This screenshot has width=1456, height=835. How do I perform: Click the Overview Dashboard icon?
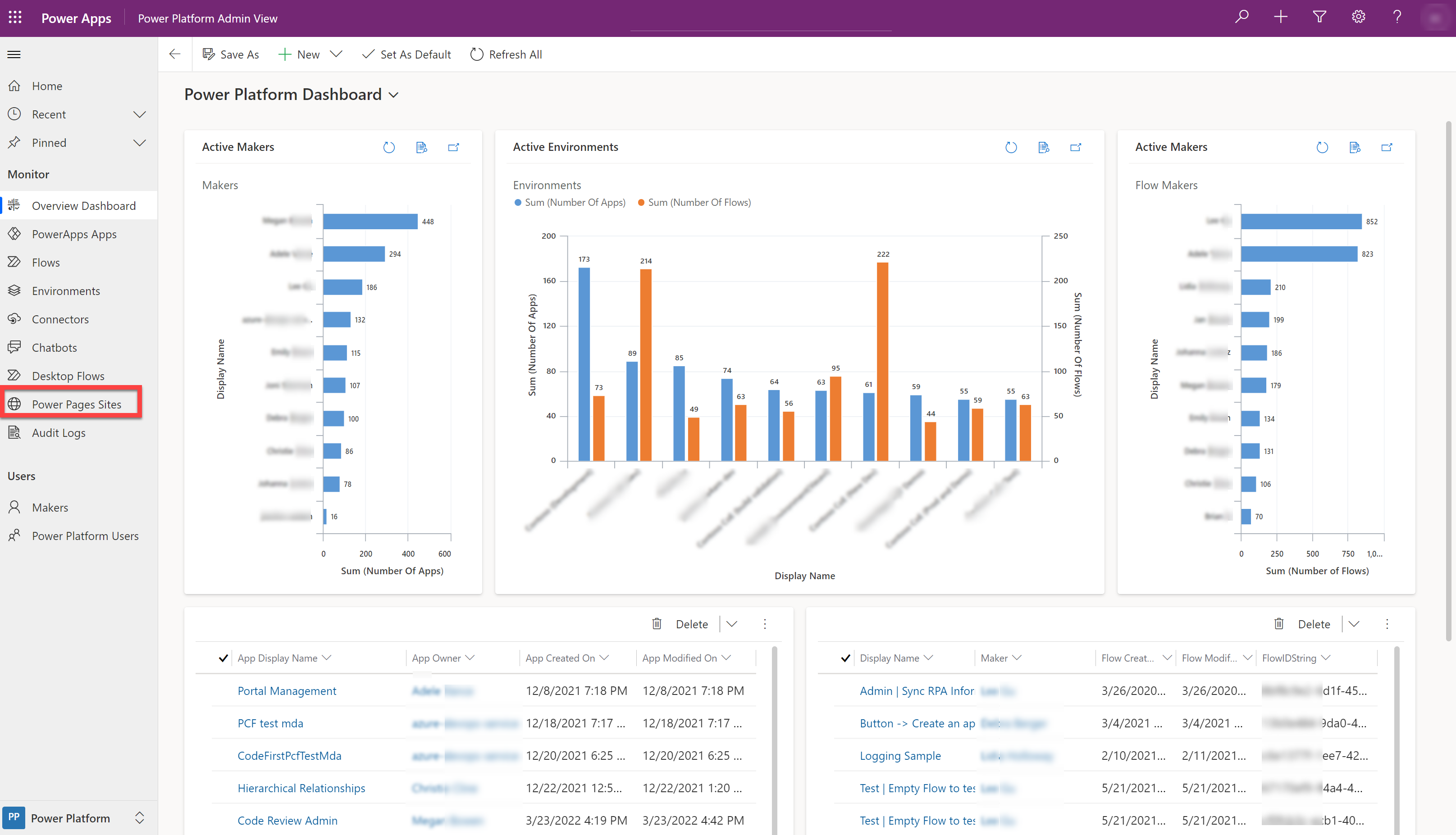tap(15, 206)
